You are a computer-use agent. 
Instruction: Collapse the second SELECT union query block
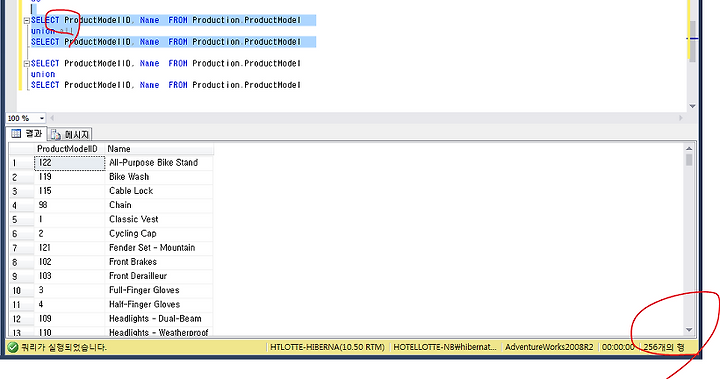[27, 64]
